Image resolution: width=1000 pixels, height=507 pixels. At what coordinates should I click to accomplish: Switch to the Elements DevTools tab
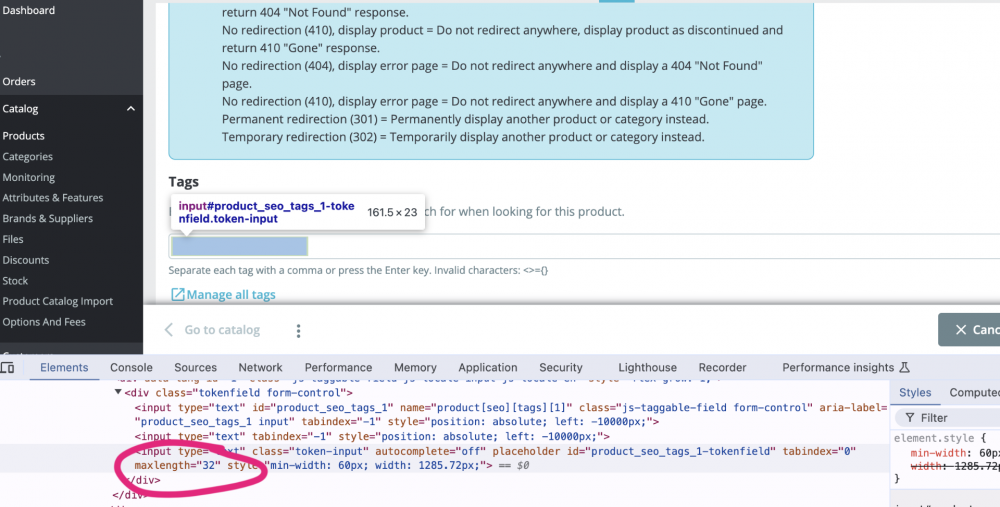pyautogui.click(x=64, y=367)
